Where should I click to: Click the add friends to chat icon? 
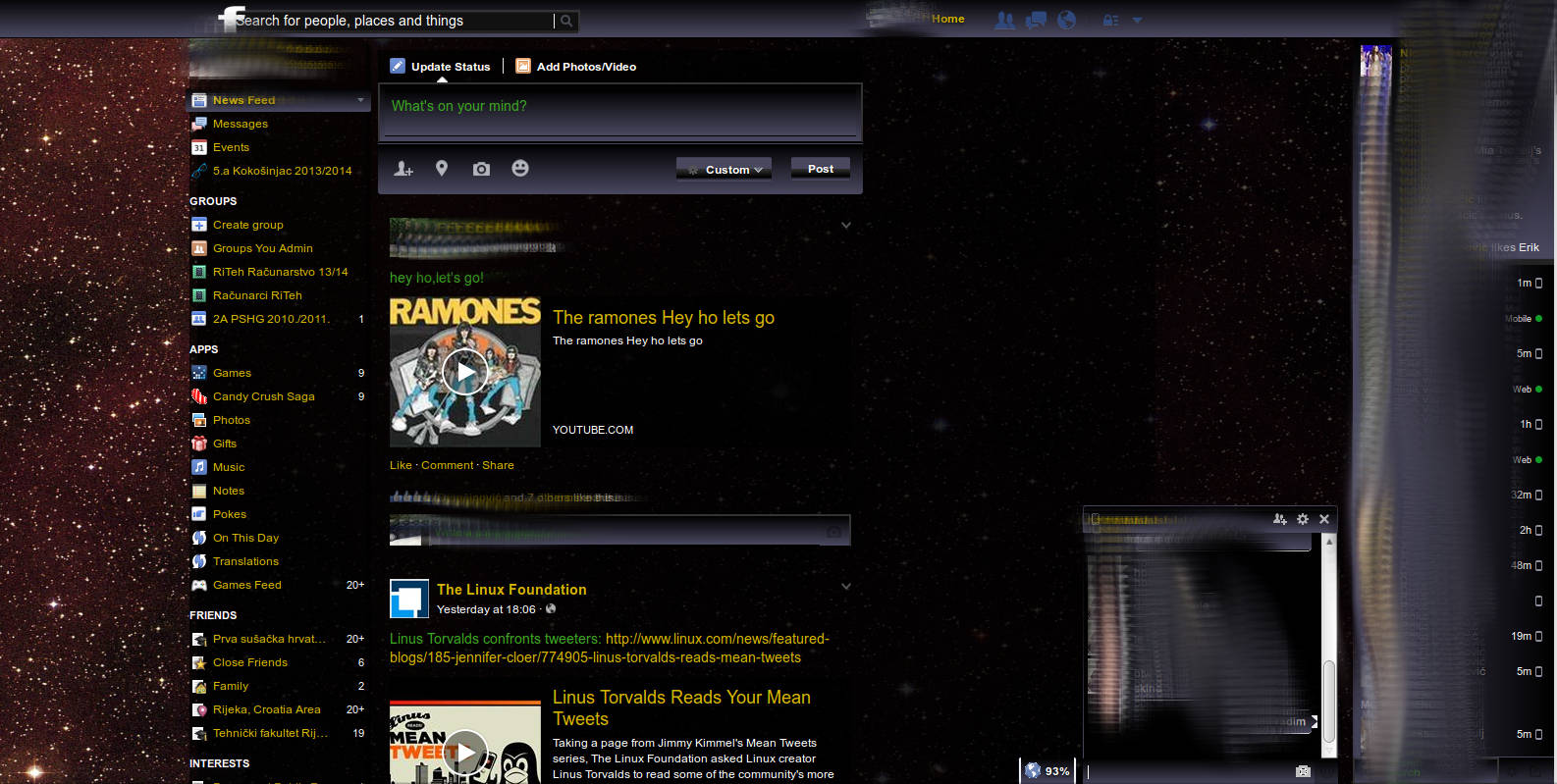coord(1279,519)
